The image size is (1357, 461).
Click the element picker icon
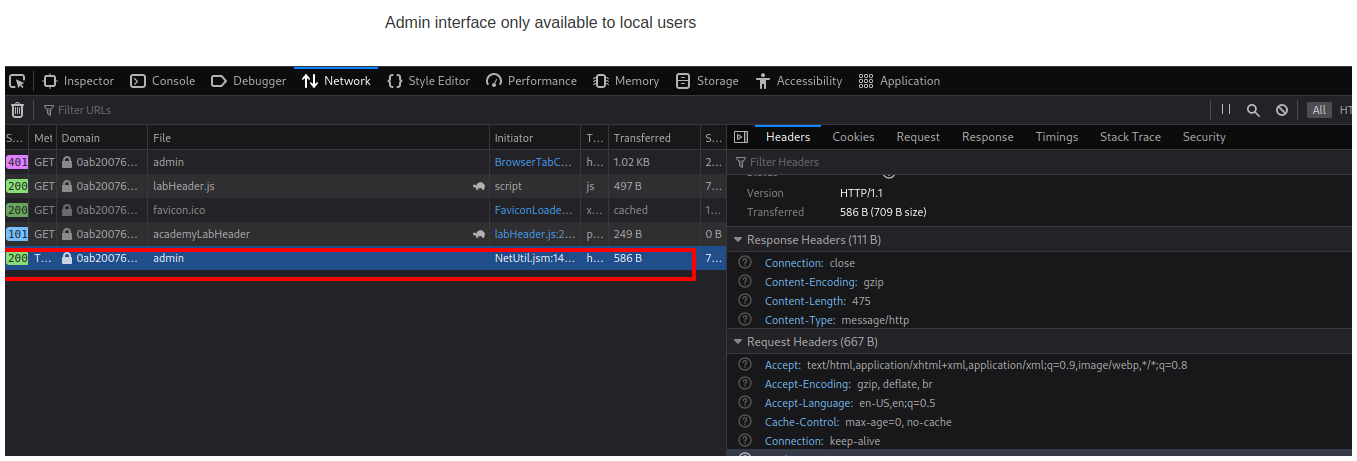17,81
